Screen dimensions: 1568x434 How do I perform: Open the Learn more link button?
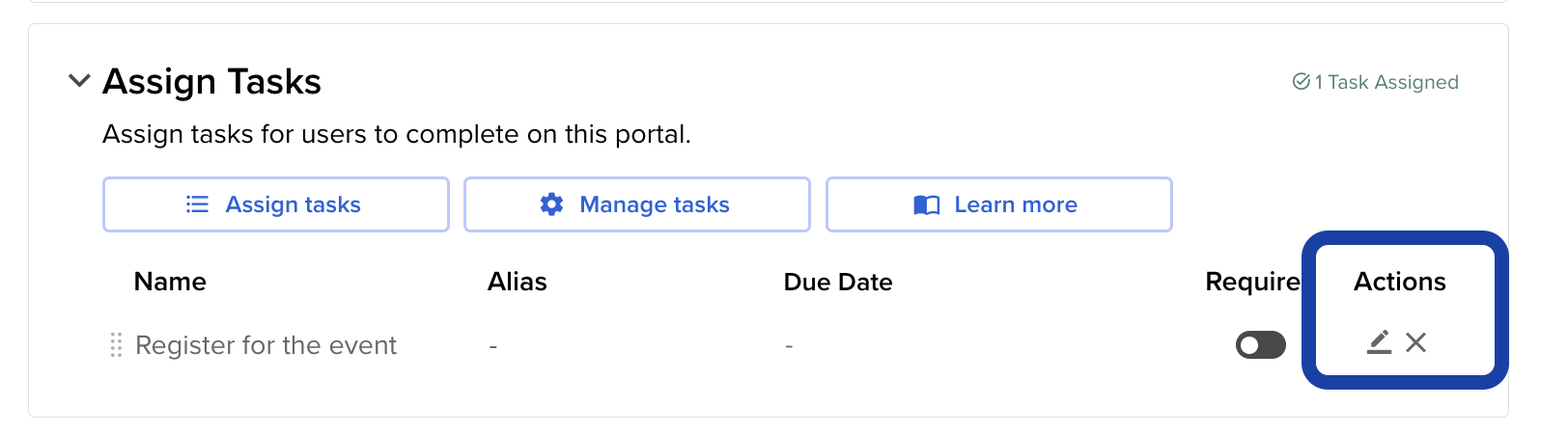998,204
